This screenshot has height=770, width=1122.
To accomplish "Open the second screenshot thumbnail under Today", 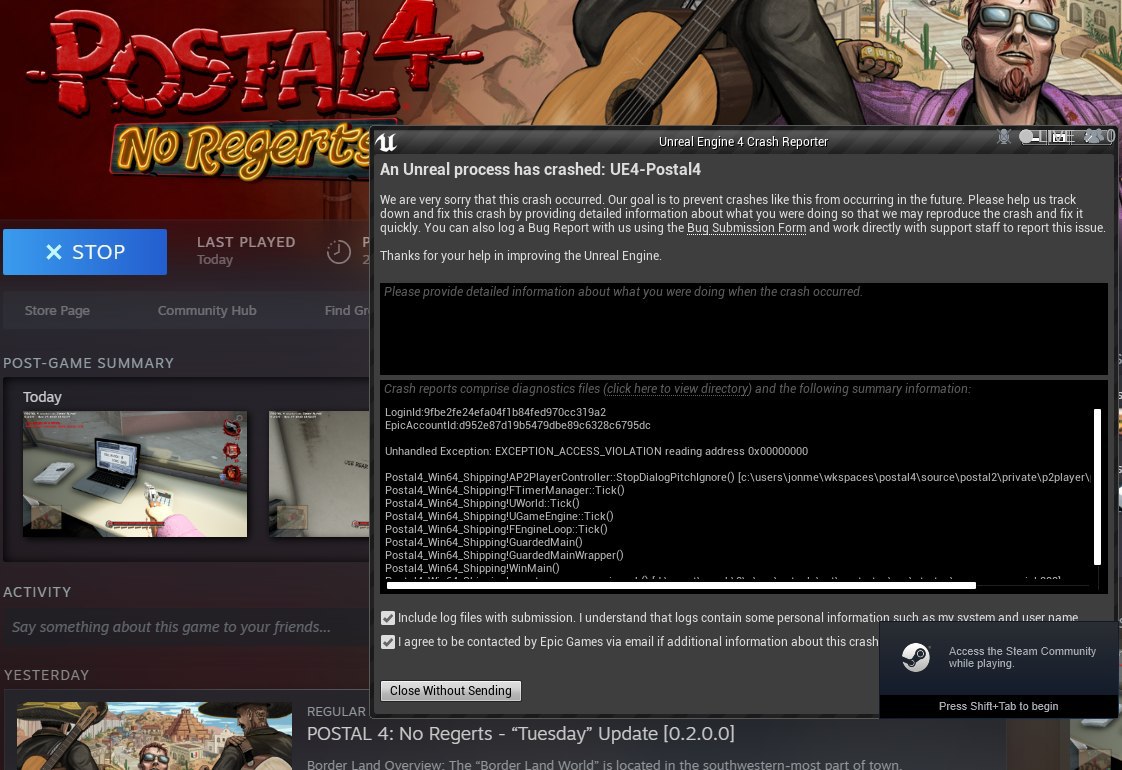I will pos(319,474).
